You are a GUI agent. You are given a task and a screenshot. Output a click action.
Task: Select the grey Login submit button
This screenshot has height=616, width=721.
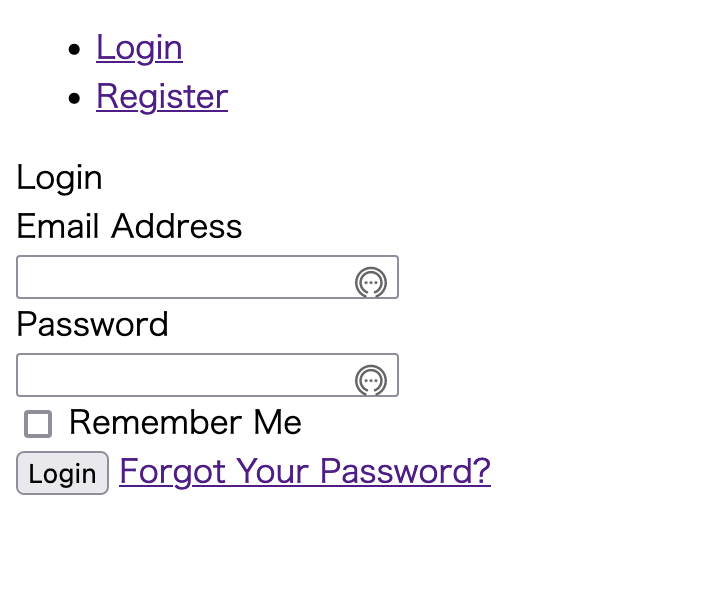pyautogui.click(x=63, y=473)
